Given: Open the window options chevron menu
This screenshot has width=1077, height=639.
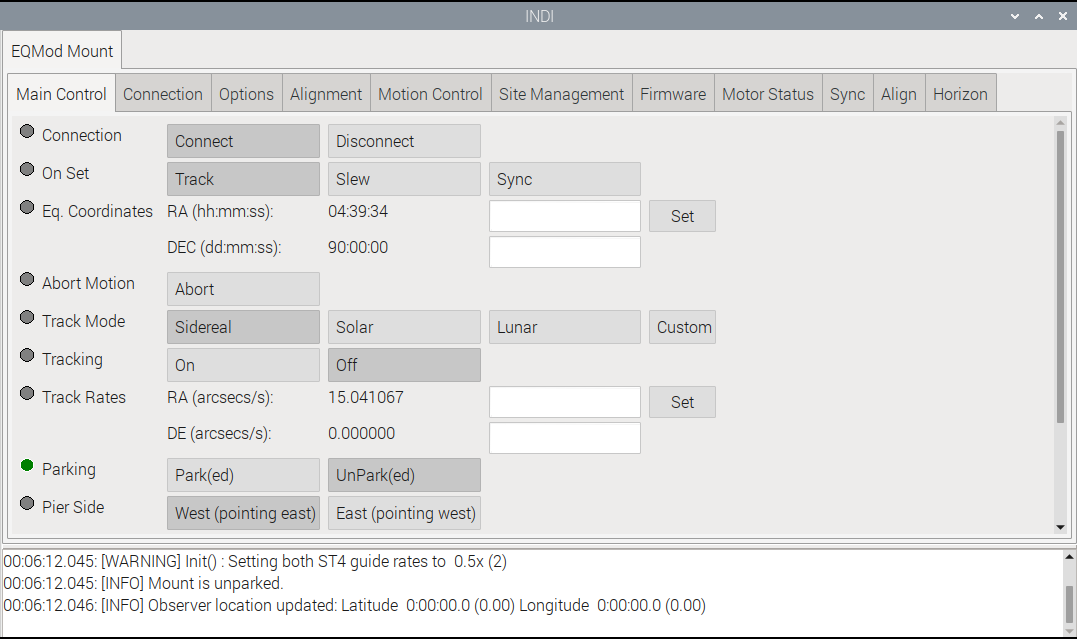Looking at the screenshot, I should click(x=1014, y=16).
